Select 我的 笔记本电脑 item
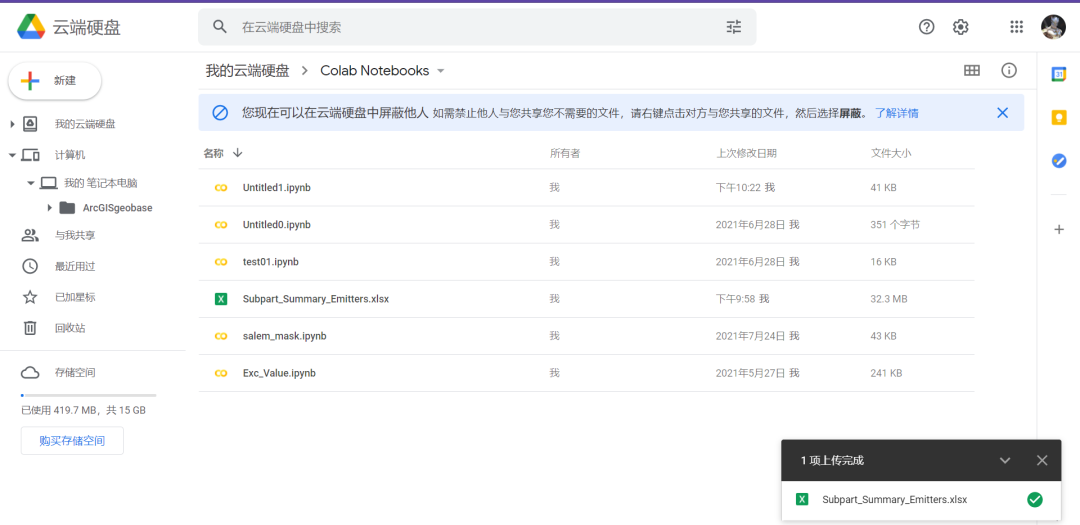The width and height of the screenshot is (1080, 525). point(101,183)
